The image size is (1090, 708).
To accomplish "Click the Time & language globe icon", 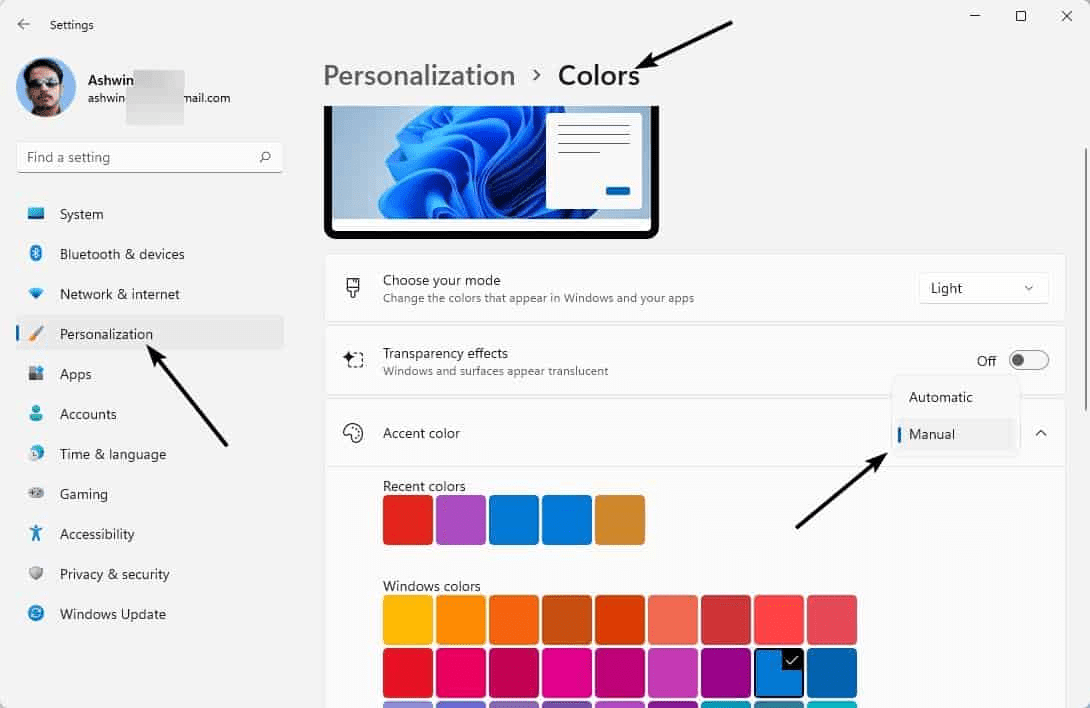I will coord(37,454).
